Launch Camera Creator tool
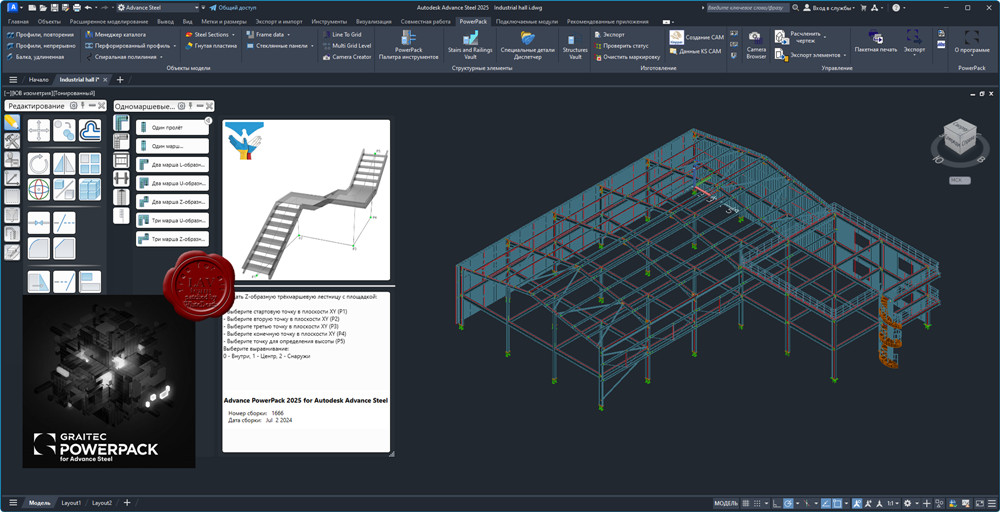The image size is (1000, 512). pos(347,57)
